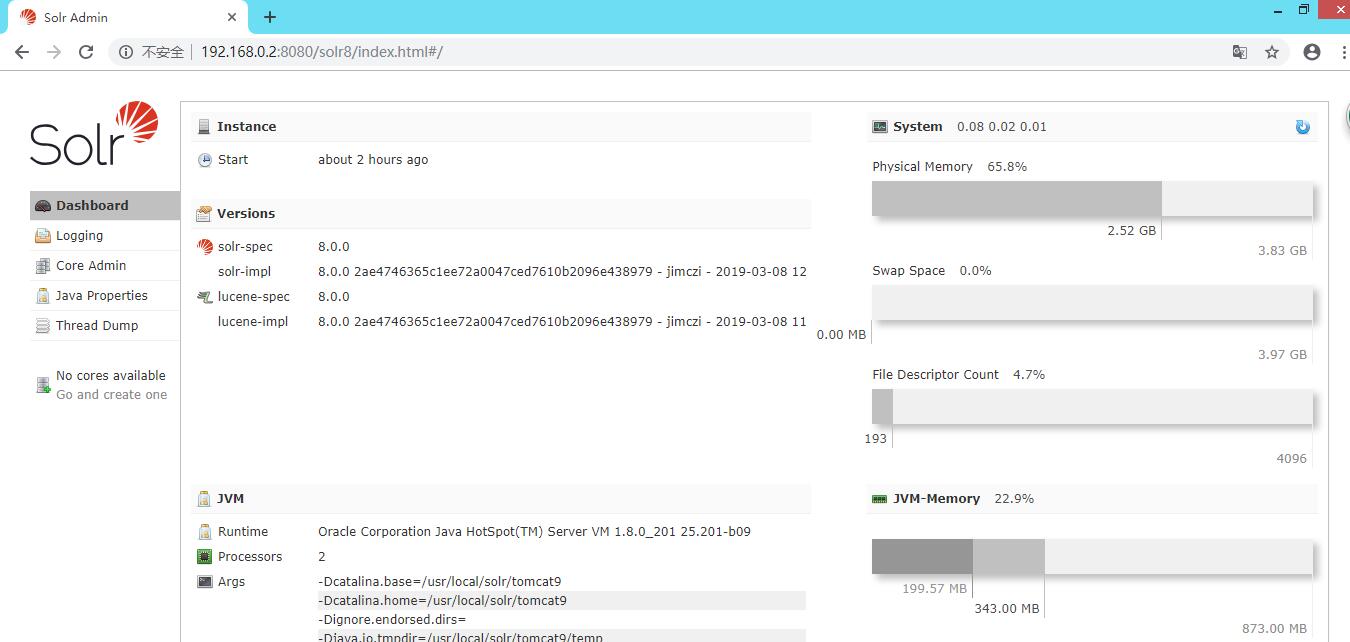Click the JVM section jar icon
The height and width of the screenshot is (642, 1350).
pos(204,499)
